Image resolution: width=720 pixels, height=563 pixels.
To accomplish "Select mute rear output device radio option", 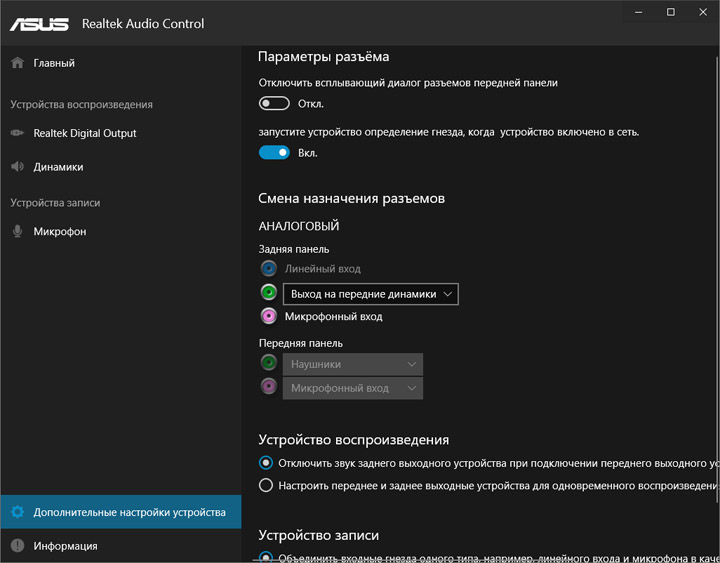I will pyautogui.click(x=266, y=462).
